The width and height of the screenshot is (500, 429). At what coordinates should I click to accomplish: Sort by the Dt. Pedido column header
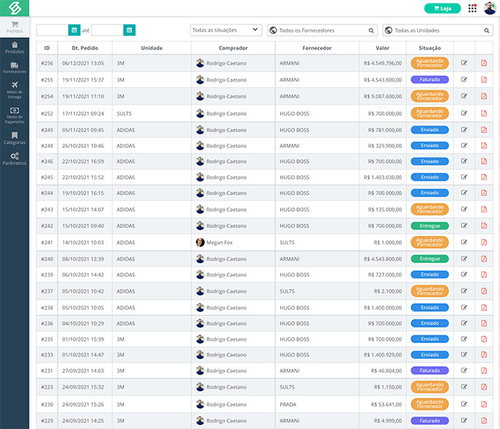click(x=85, y=48)
